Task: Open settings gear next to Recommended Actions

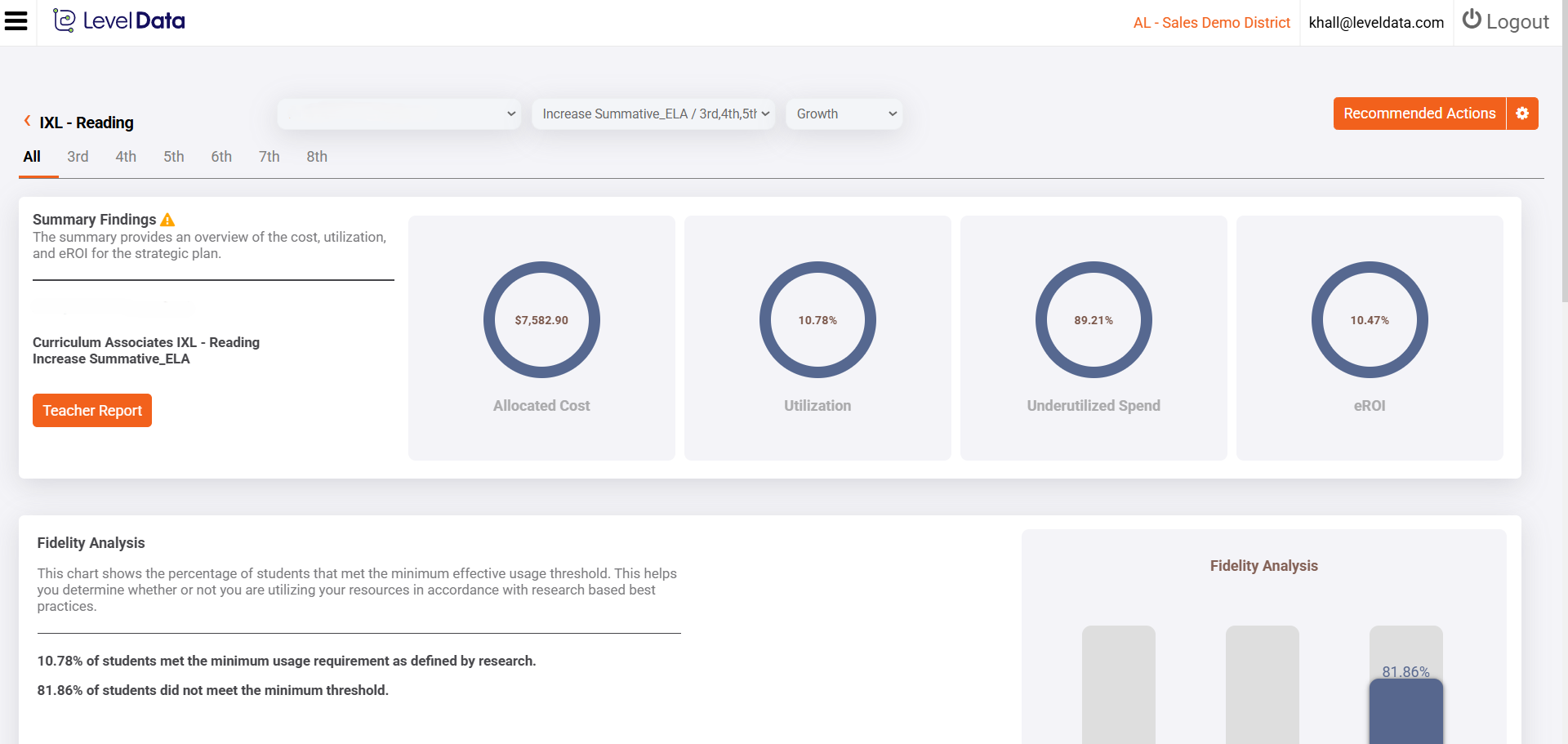Action: point(1522,114)
